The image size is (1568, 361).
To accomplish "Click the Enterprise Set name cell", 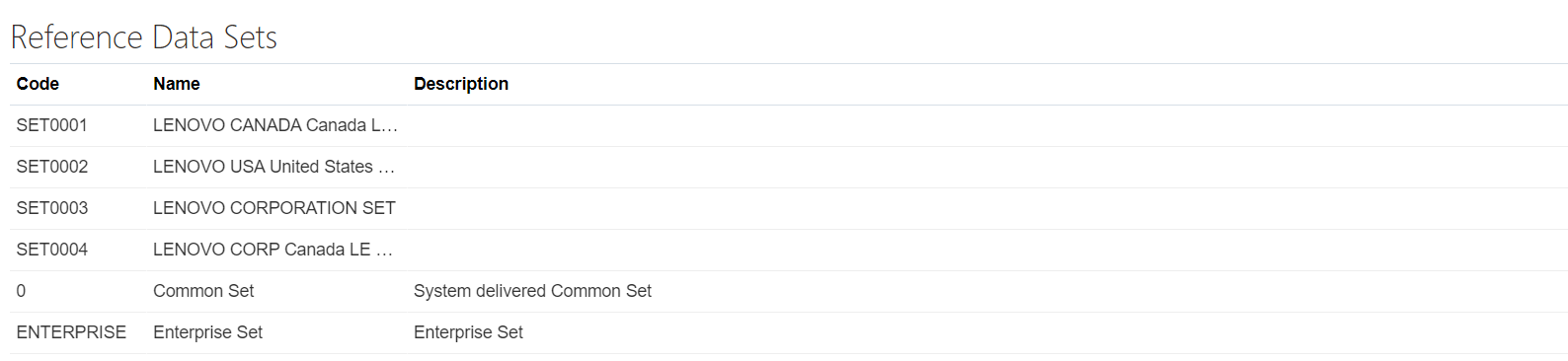I will [207, 332].
